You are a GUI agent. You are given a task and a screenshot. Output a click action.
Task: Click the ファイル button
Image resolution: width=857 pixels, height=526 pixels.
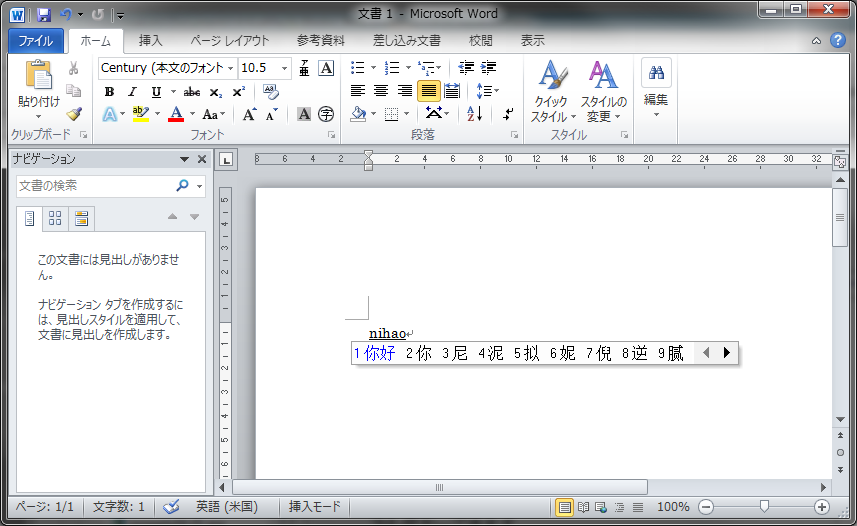35,41
